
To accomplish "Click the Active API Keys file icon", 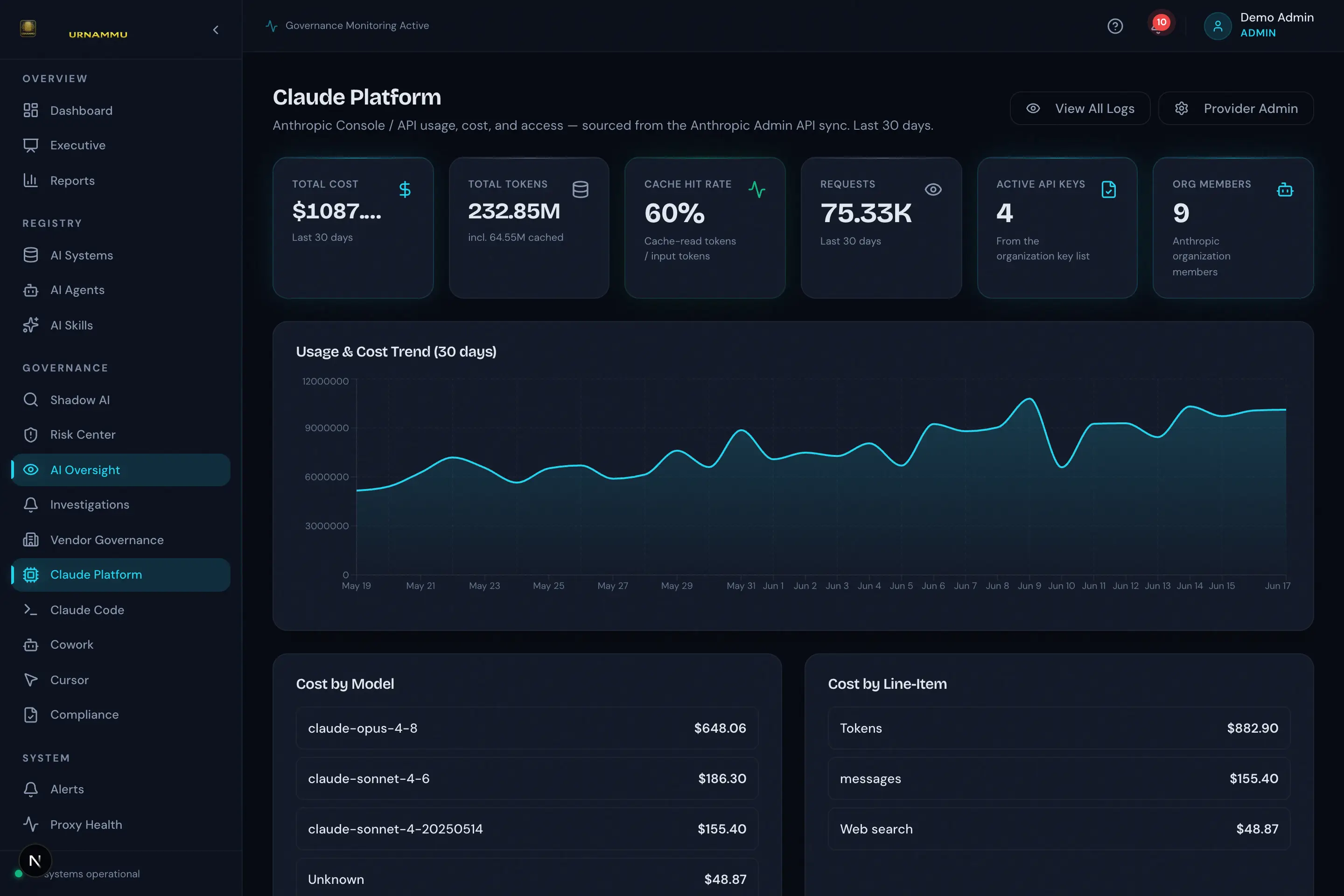I will pos(1109,189).
